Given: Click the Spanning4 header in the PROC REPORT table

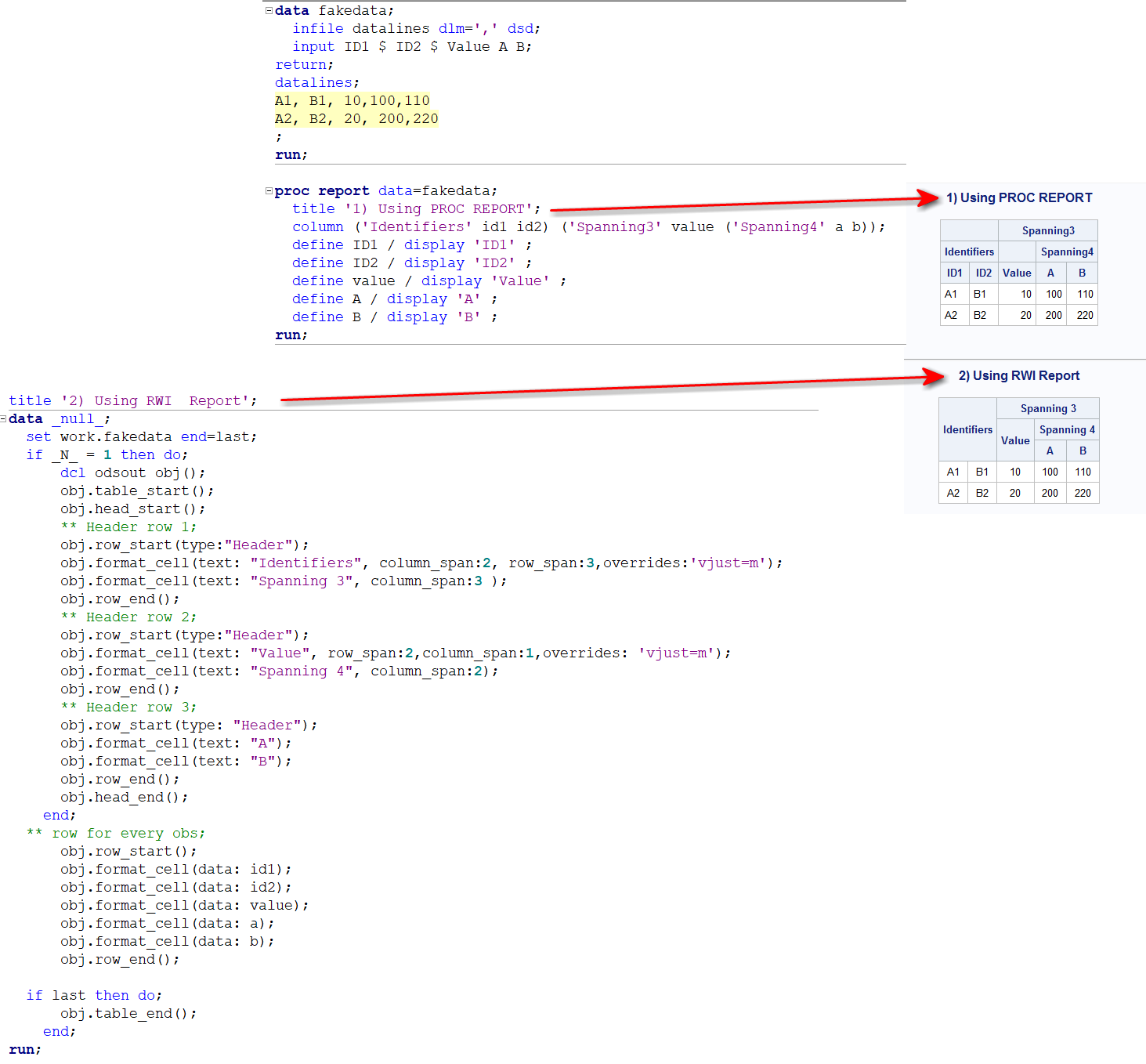Looking at the screenshot, I should click(1067, 252).
